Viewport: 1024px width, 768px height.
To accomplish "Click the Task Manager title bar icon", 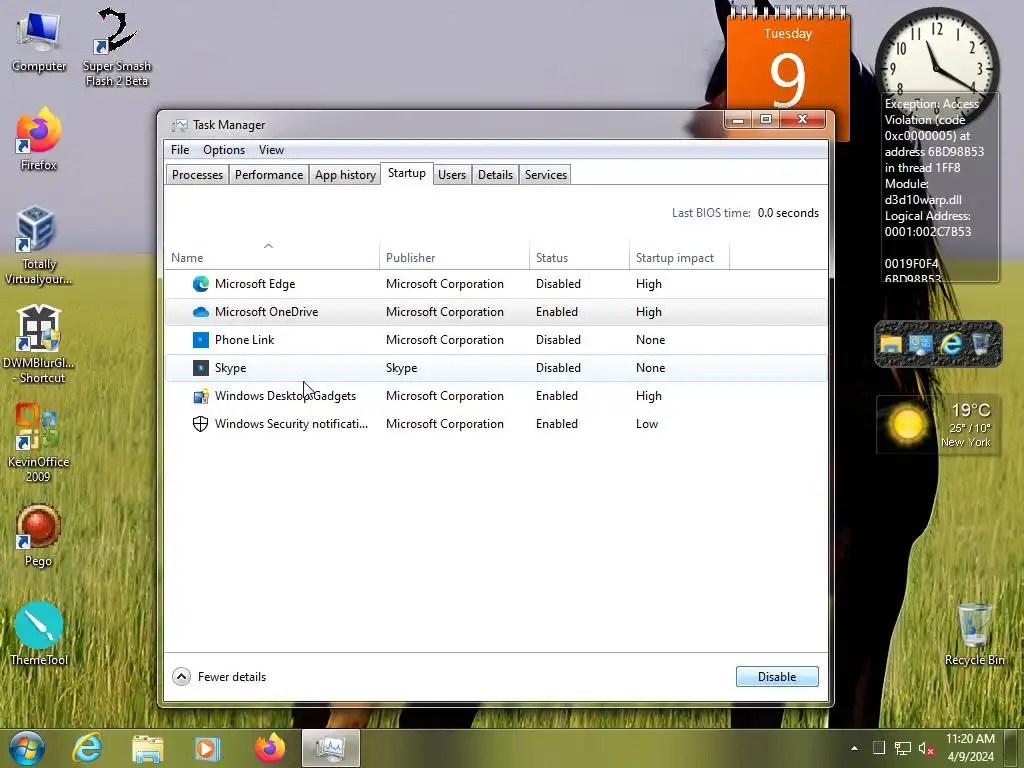I will pos(179,125).
